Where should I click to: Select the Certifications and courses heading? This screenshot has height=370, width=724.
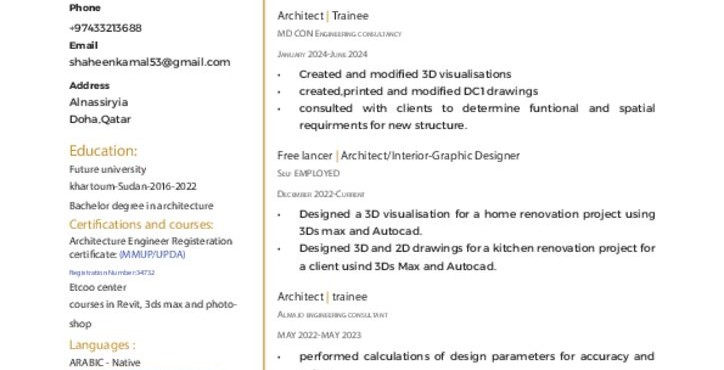click(141, 224)
